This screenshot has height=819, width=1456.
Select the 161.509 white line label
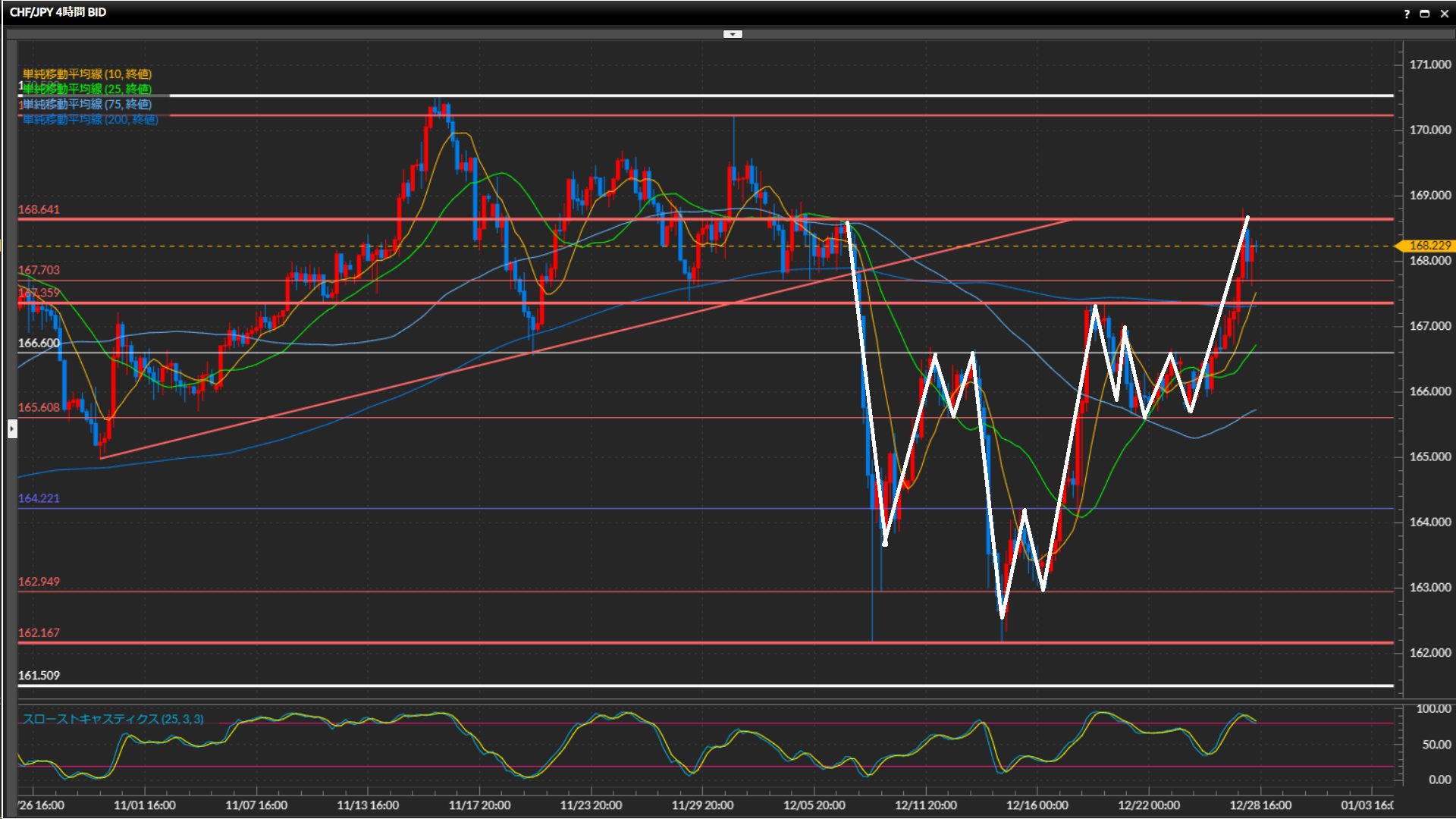point(39,675)
